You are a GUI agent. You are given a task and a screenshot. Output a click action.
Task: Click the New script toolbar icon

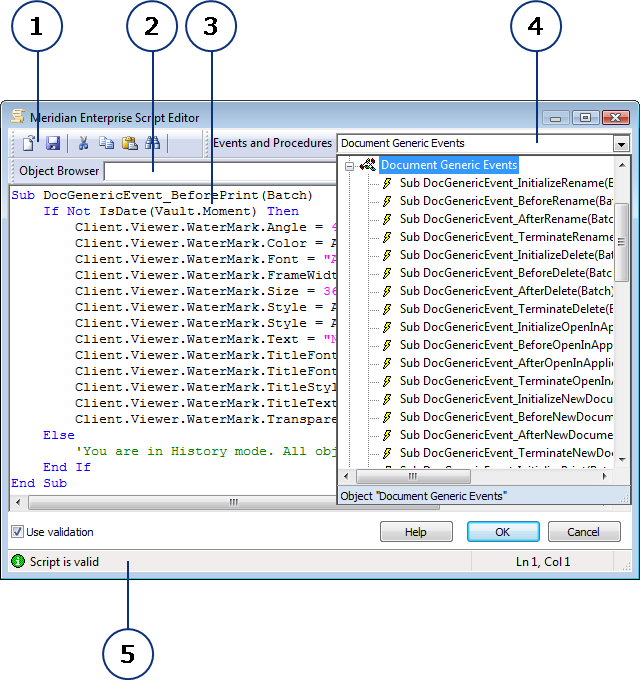pos(29,143)
